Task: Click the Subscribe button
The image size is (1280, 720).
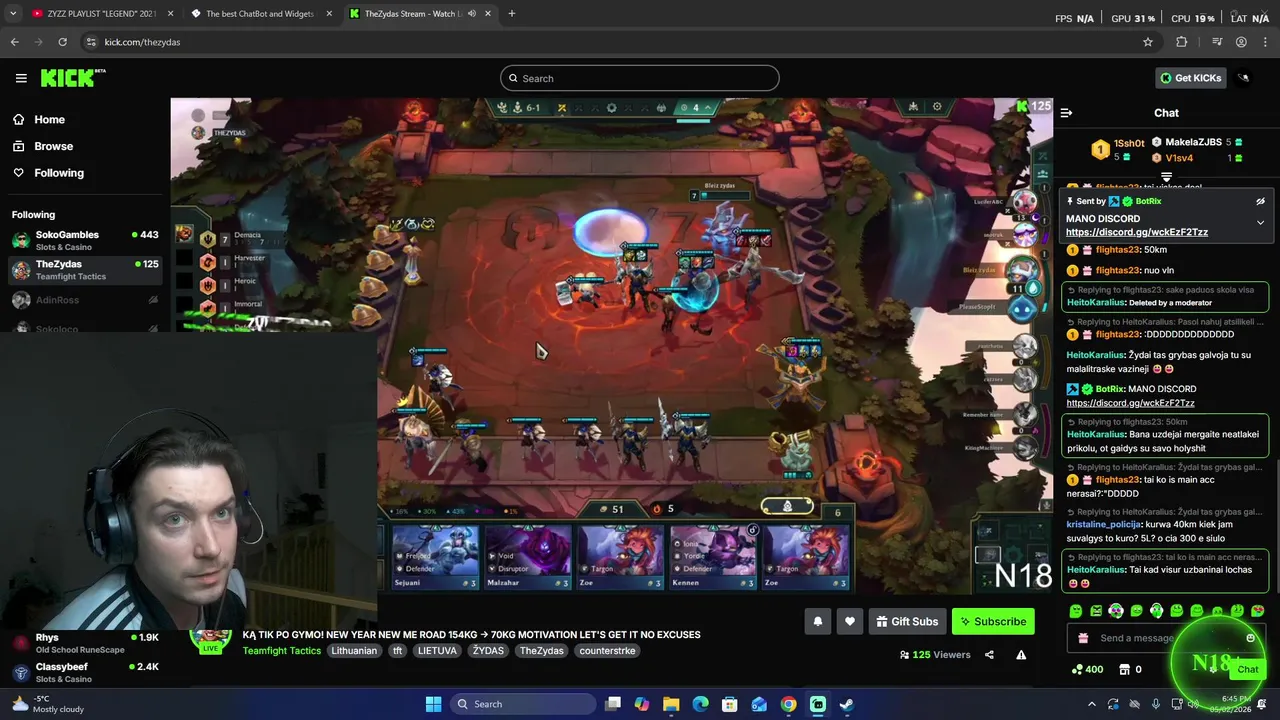Action: coord(993,621)
